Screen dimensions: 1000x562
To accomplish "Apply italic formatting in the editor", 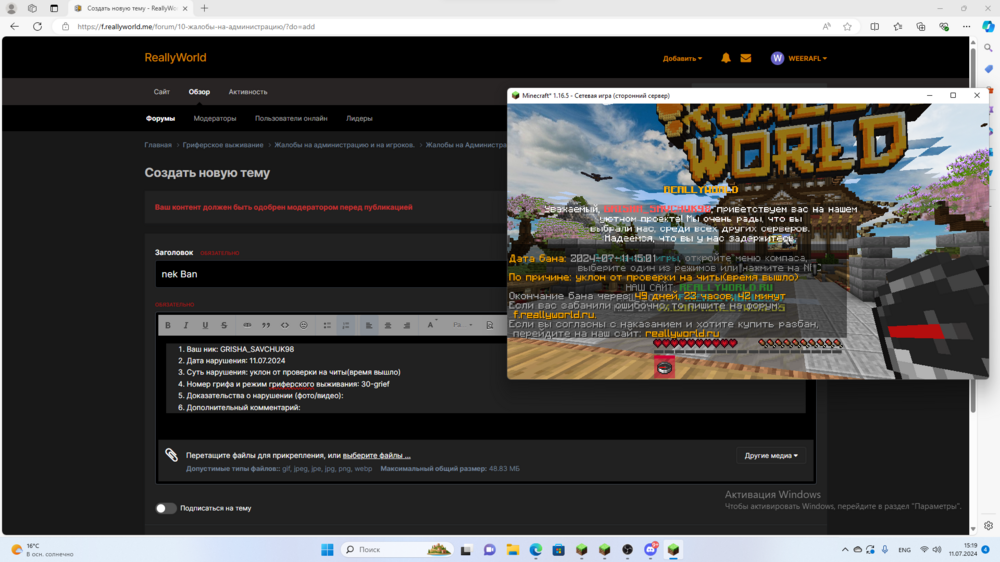I will pos(186,325).
